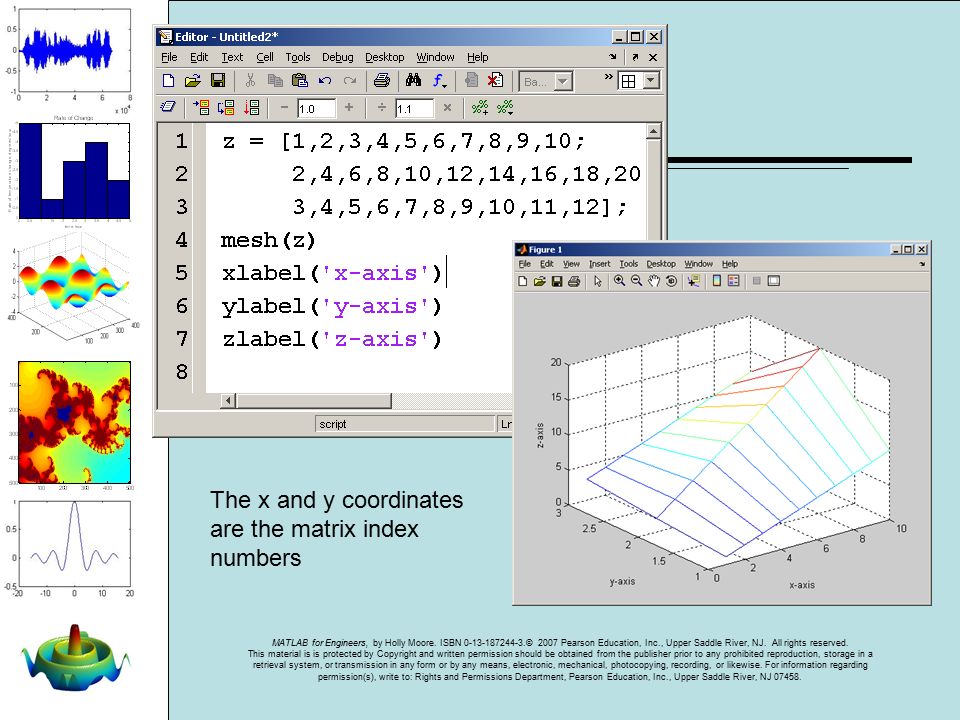Click the evaluate cell icon
Screen dimensions: 960x720
pos(201,108)
